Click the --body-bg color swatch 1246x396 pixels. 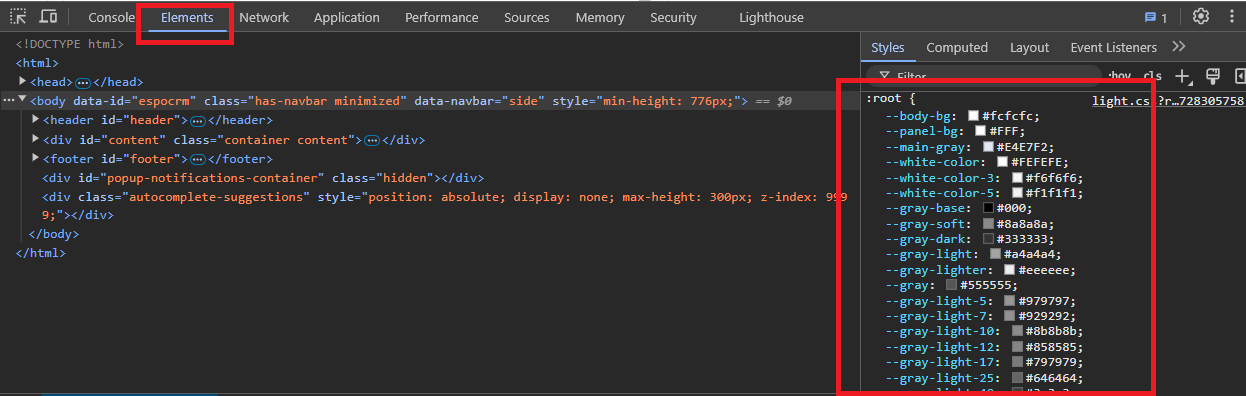tap(973, 116)
